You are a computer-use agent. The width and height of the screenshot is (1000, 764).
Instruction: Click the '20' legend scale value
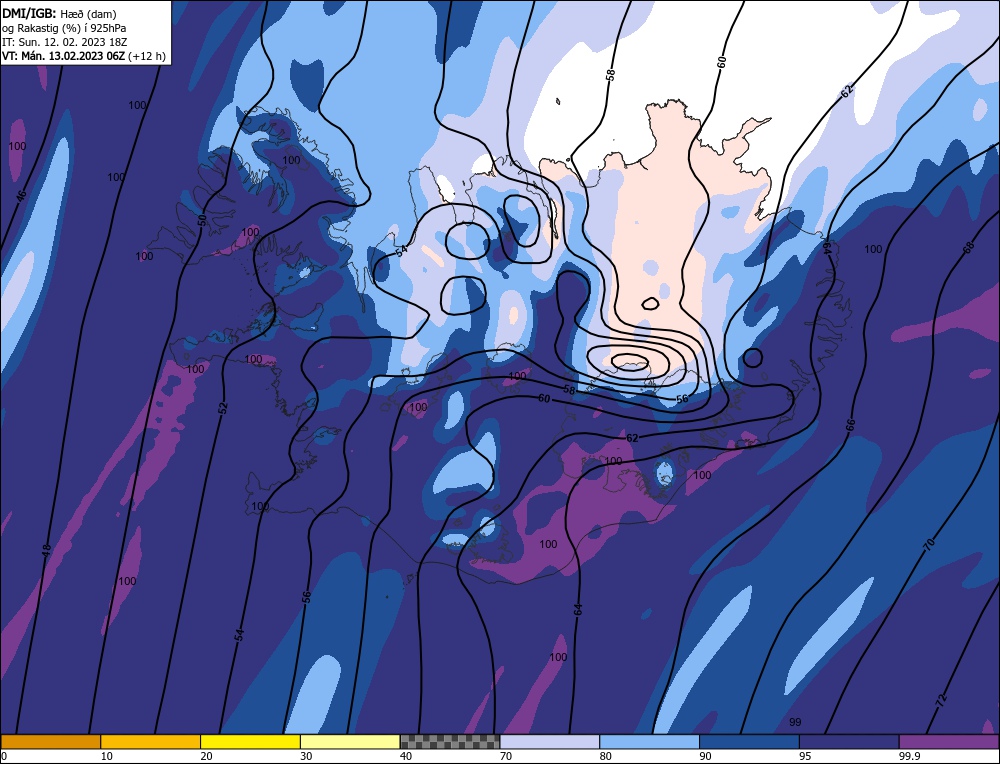207,756
